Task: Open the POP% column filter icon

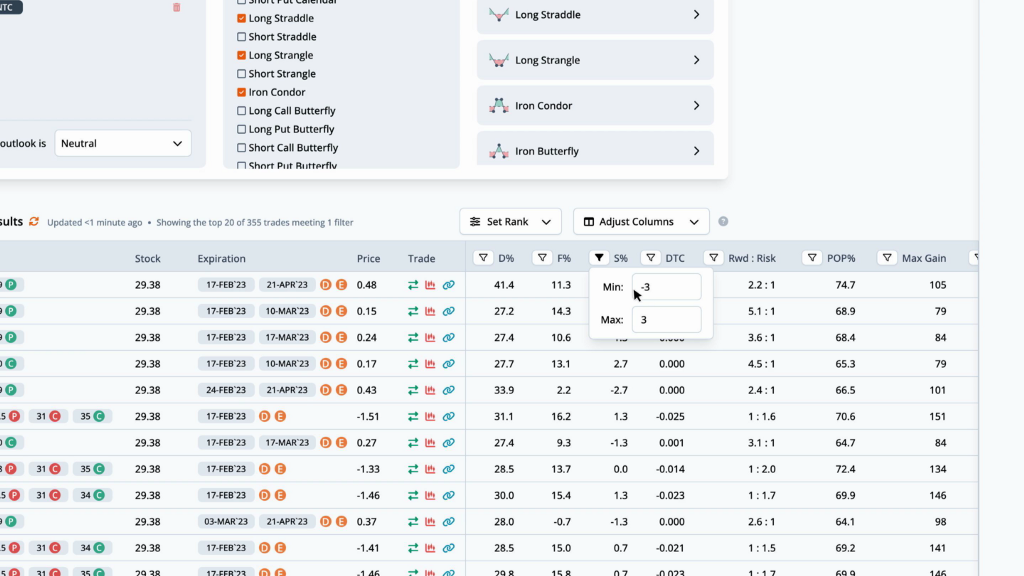Action: [x=812, y=258]
